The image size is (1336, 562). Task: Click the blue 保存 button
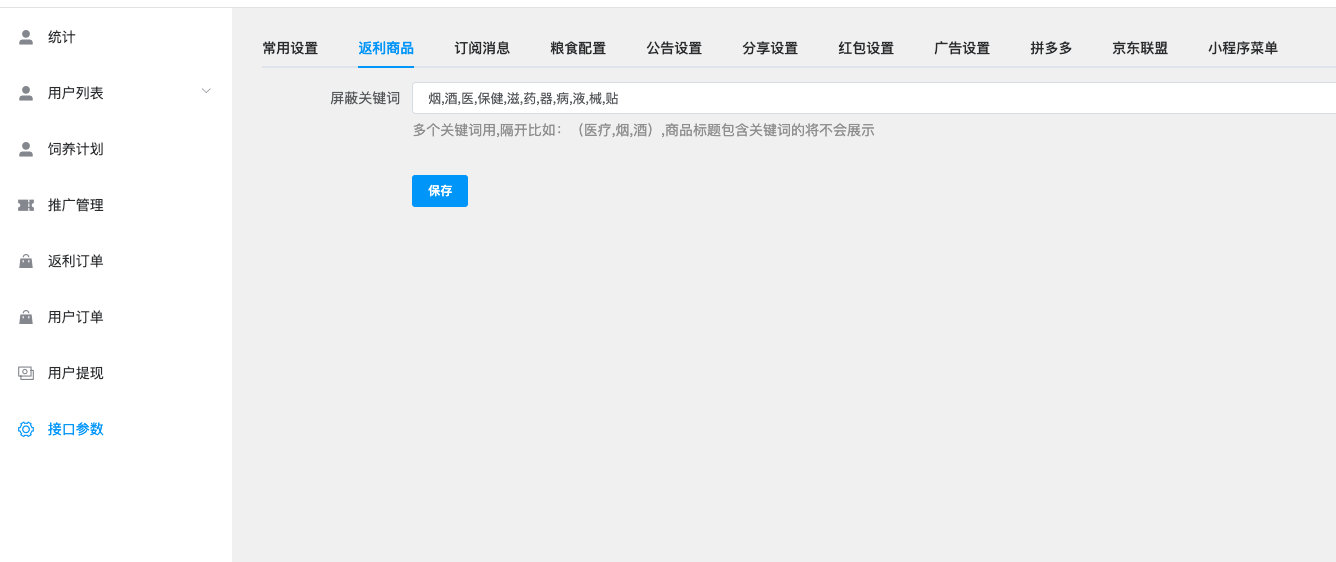(440, 191)
